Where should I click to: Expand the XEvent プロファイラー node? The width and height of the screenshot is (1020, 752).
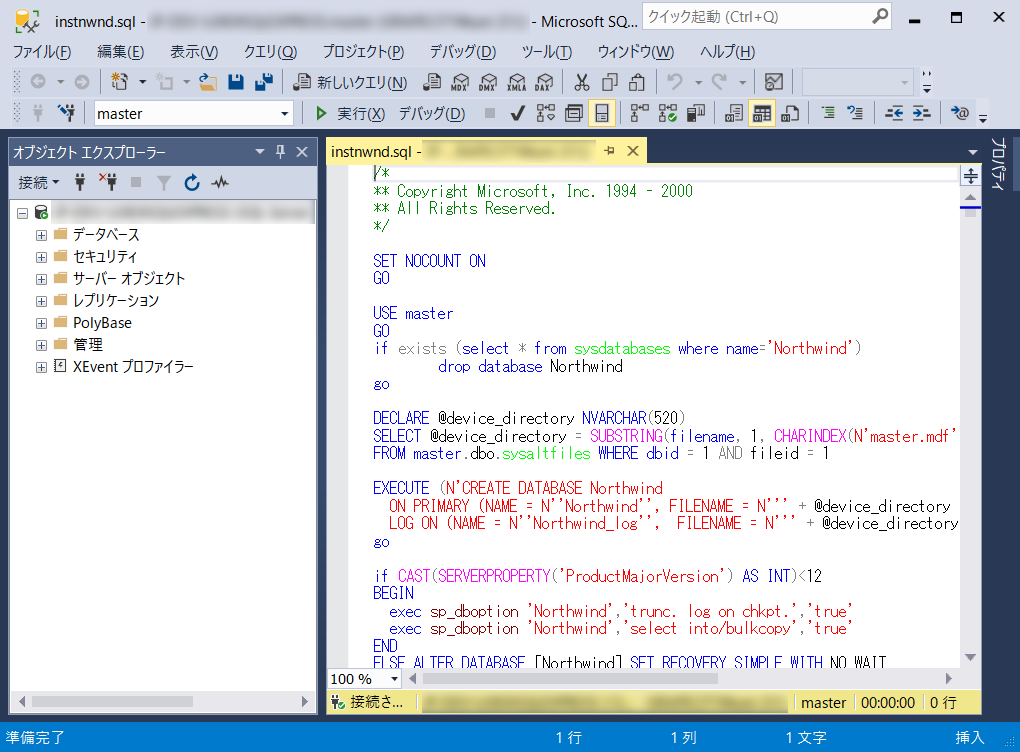click(x=42, y=368)
